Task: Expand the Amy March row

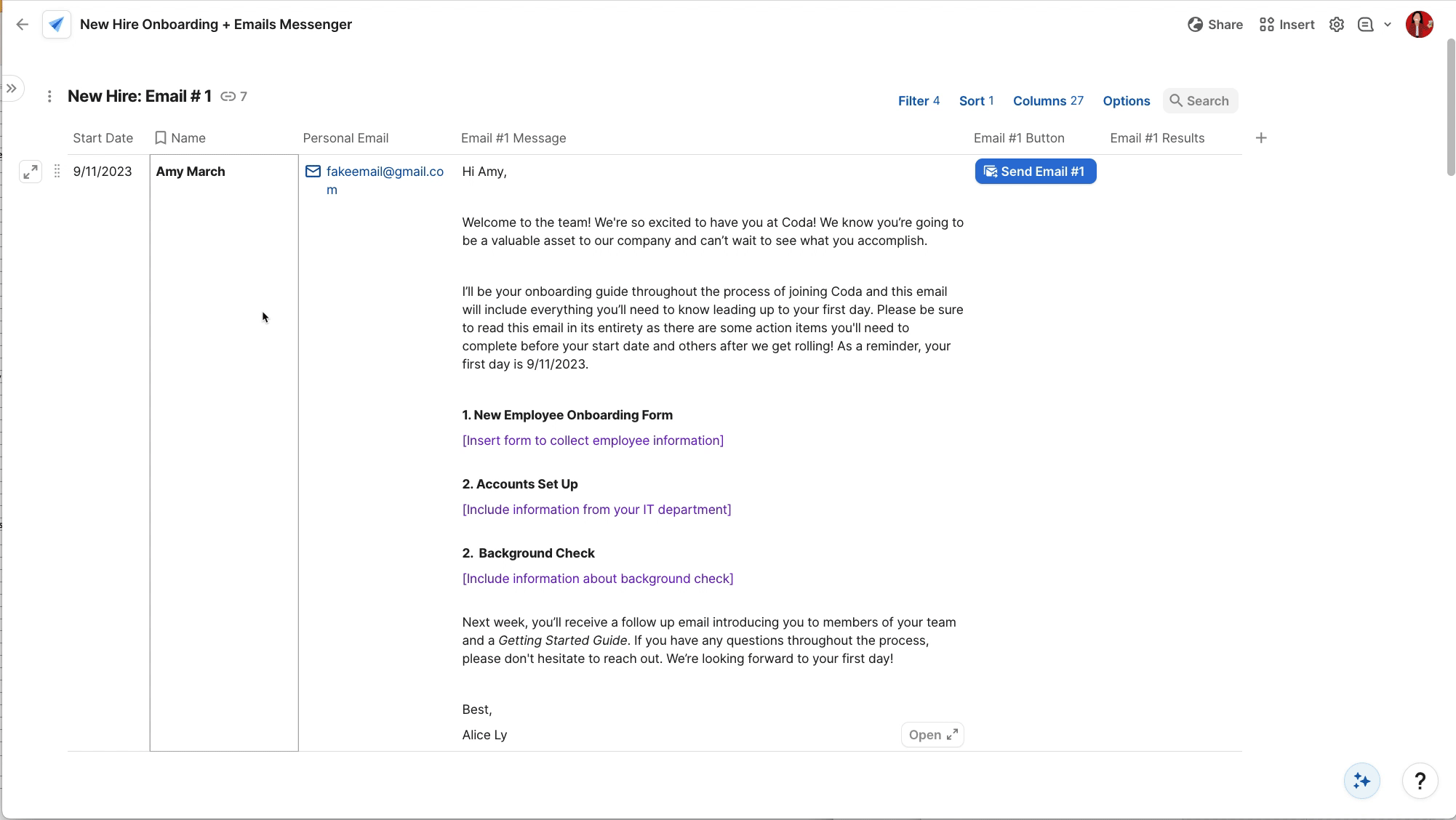Action: click(31, 172)
